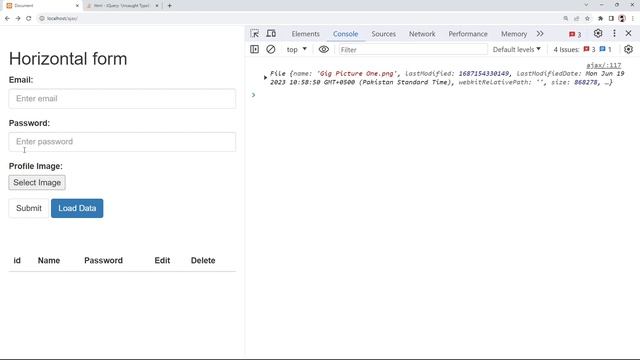
Task: Bookmark this page with star icon
Action: point(587,18)
